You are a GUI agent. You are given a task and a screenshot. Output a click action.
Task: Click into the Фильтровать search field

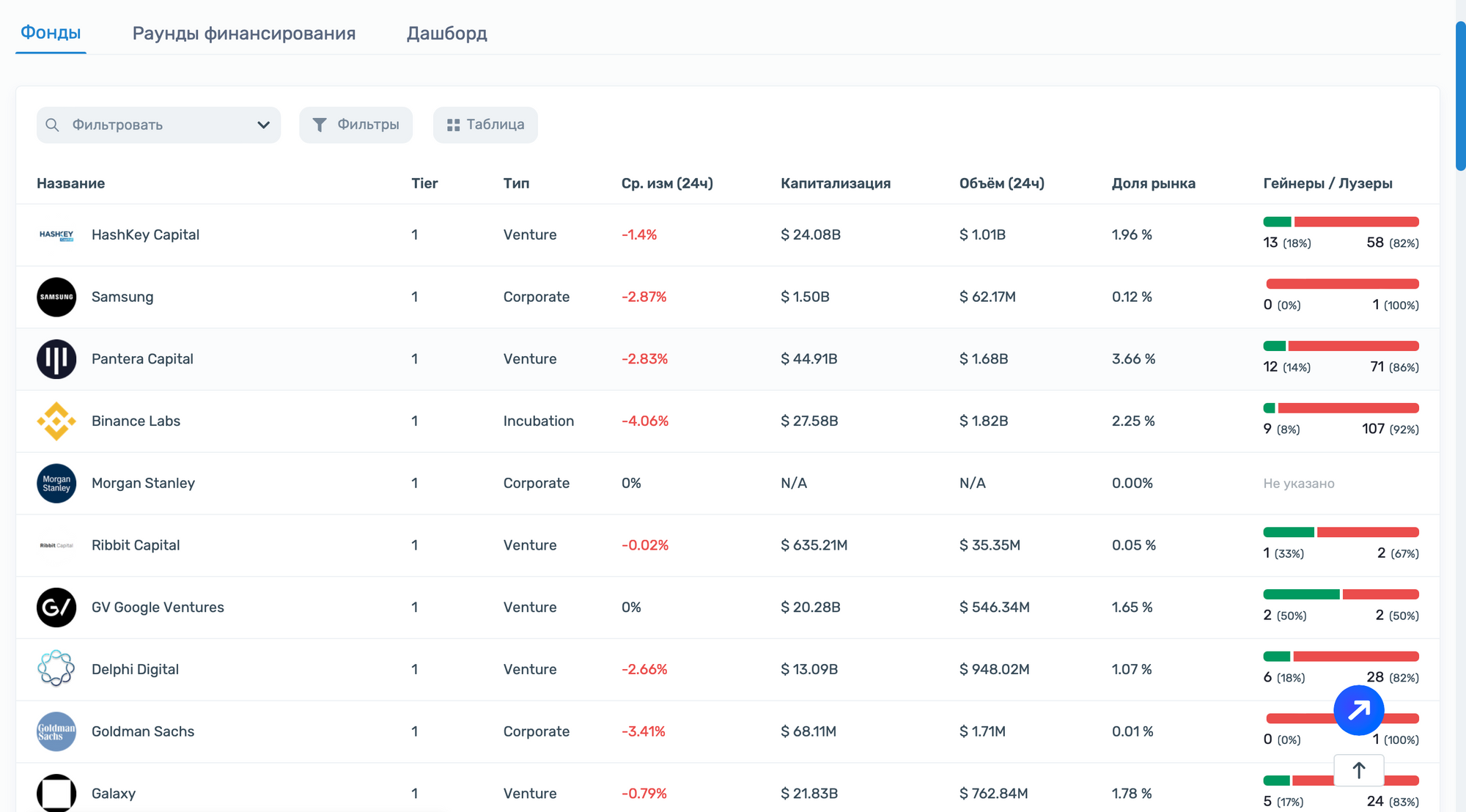158,125
